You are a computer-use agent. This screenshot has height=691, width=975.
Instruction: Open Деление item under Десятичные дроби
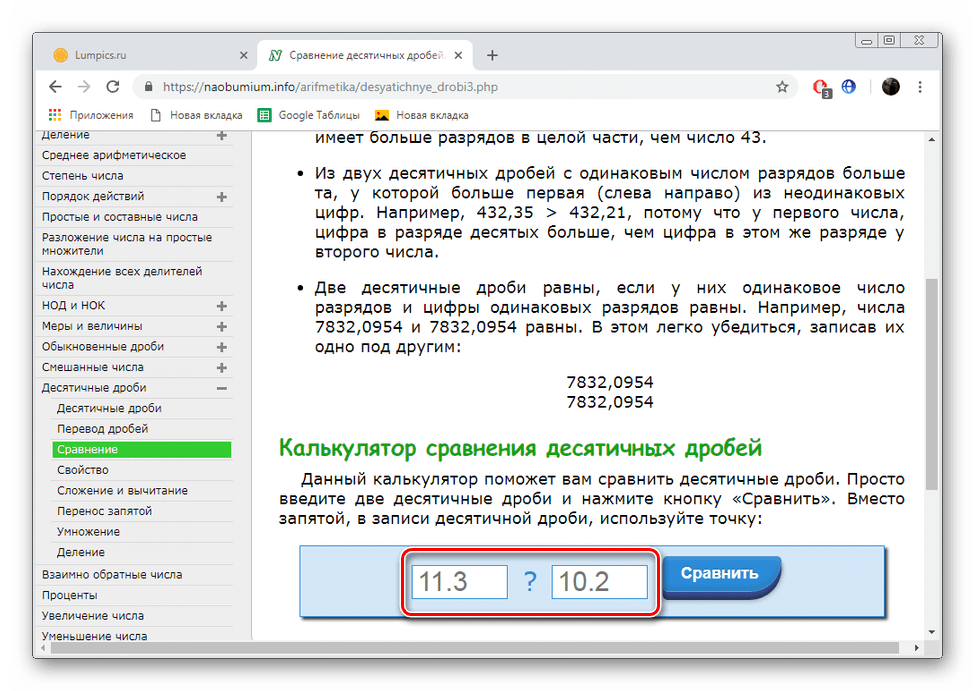81,552
